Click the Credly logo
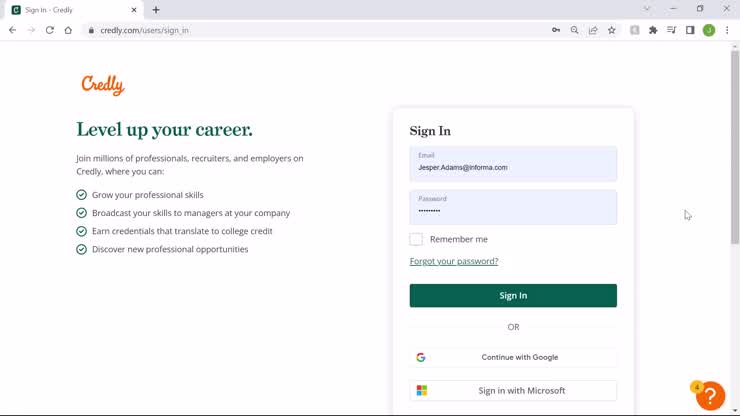Viewport: 740px width, 416px height. click(x=103, y=85)
